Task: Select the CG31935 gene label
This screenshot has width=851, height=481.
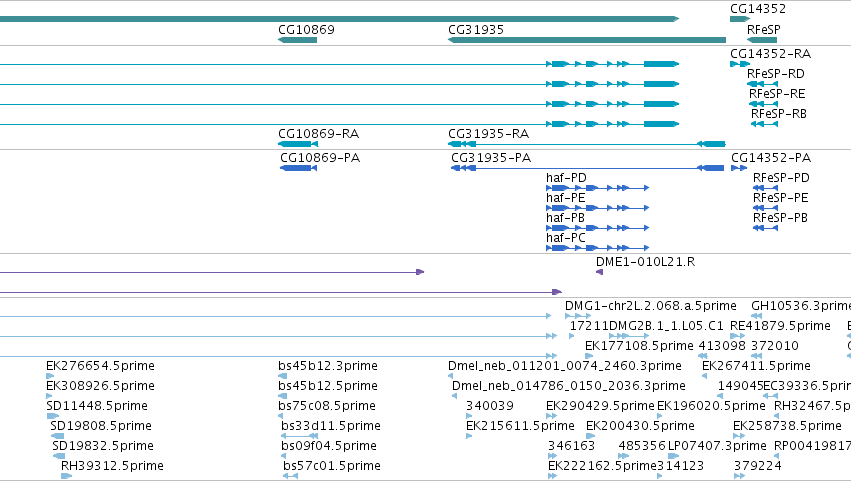Action: pos(476,30)
